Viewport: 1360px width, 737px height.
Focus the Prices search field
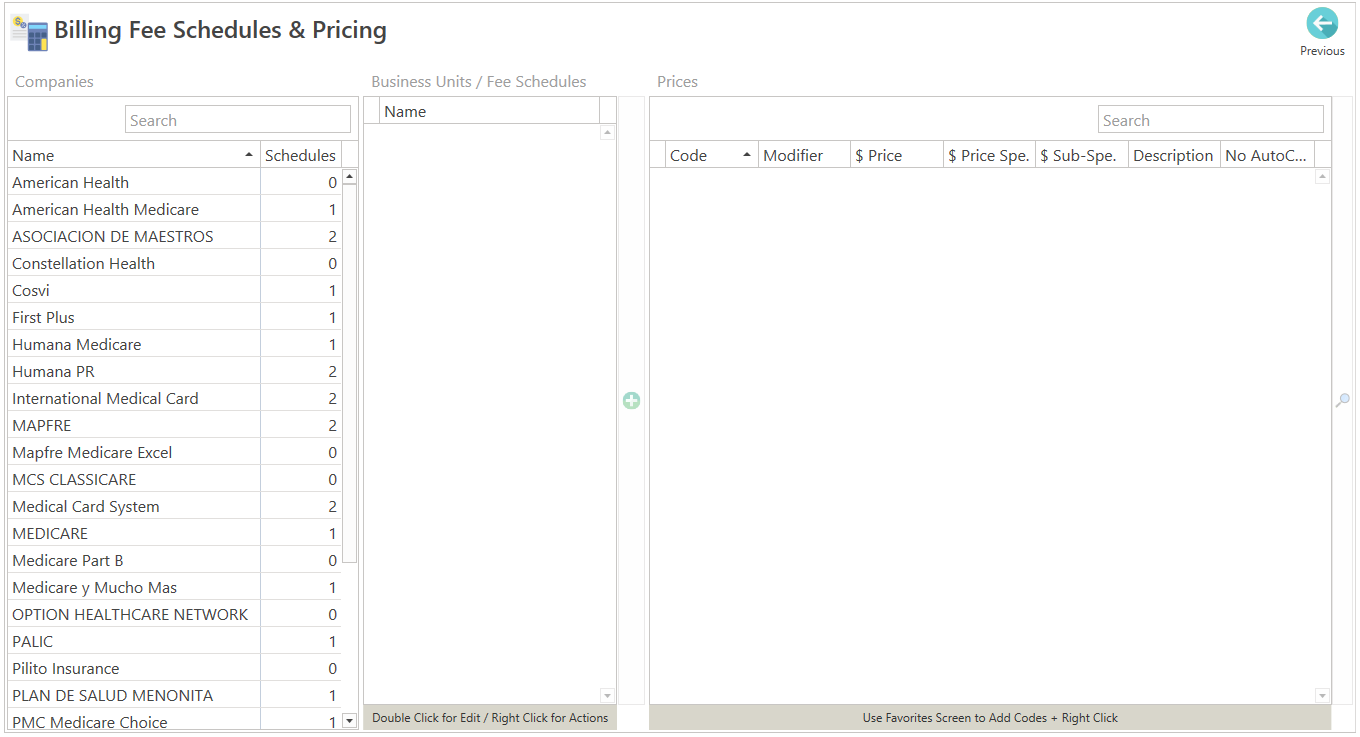[1211, 120]
